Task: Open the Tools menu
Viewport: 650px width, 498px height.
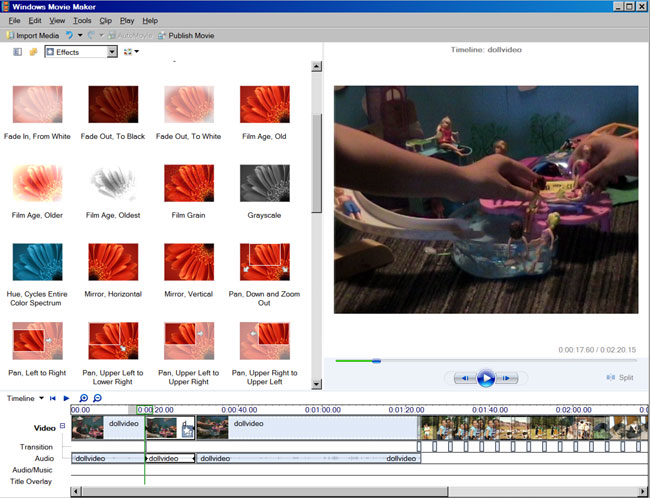Action: tap(82, 20)
